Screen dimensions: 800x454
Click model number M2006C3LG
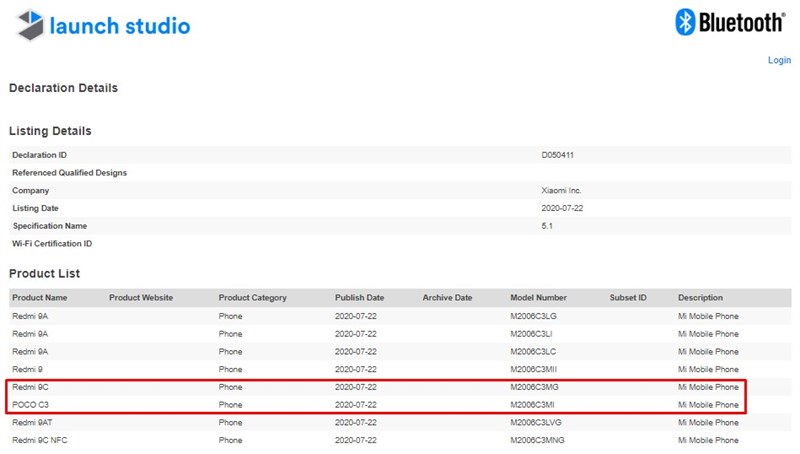(x=533, y=316)
